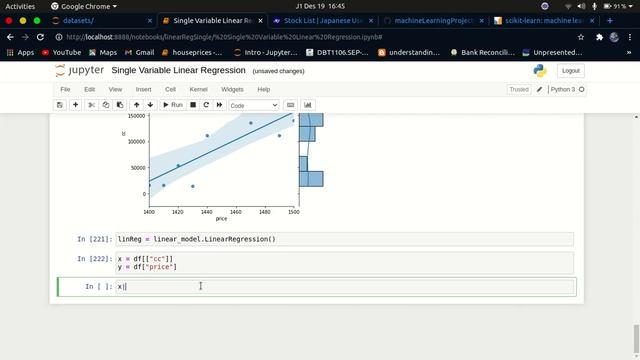Switch to the datasets/ browser tab
The height and width of the screenshot is (360, 640).
pos(102,20)
